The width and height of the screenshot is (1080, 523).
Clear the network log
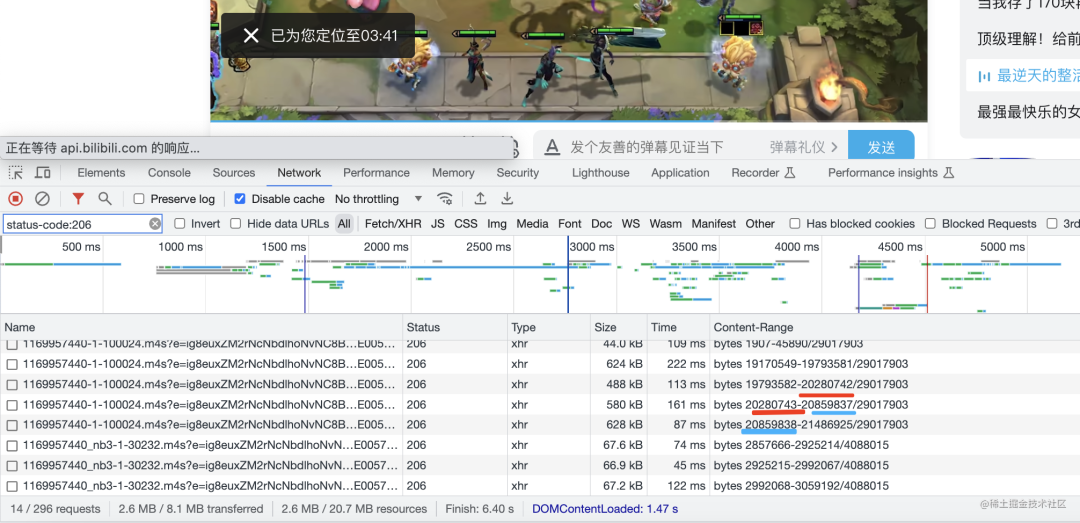pyautogui.click(x=42, y=199)
